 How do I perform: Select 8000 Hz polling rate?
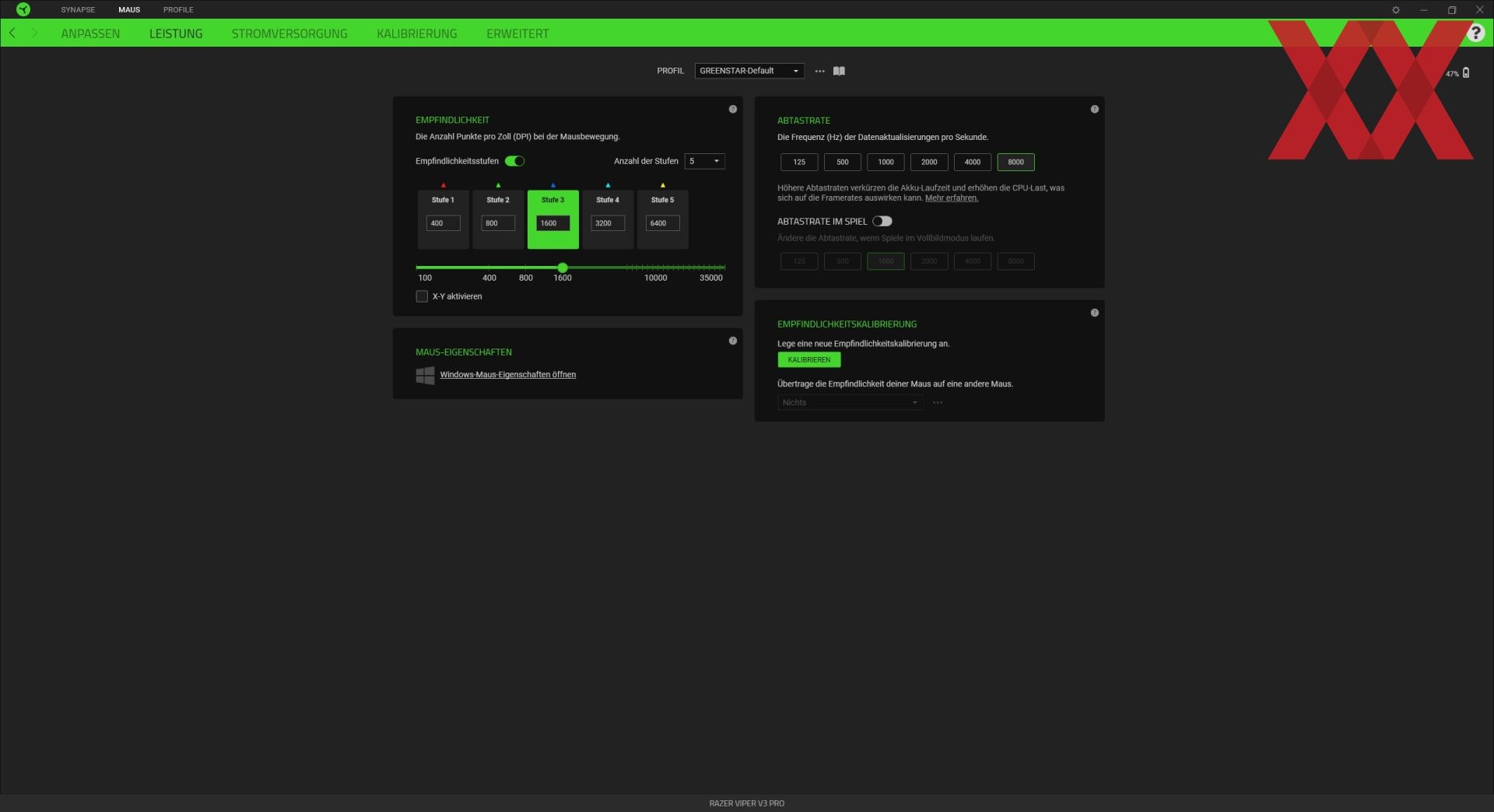(x=1015, y=162)
